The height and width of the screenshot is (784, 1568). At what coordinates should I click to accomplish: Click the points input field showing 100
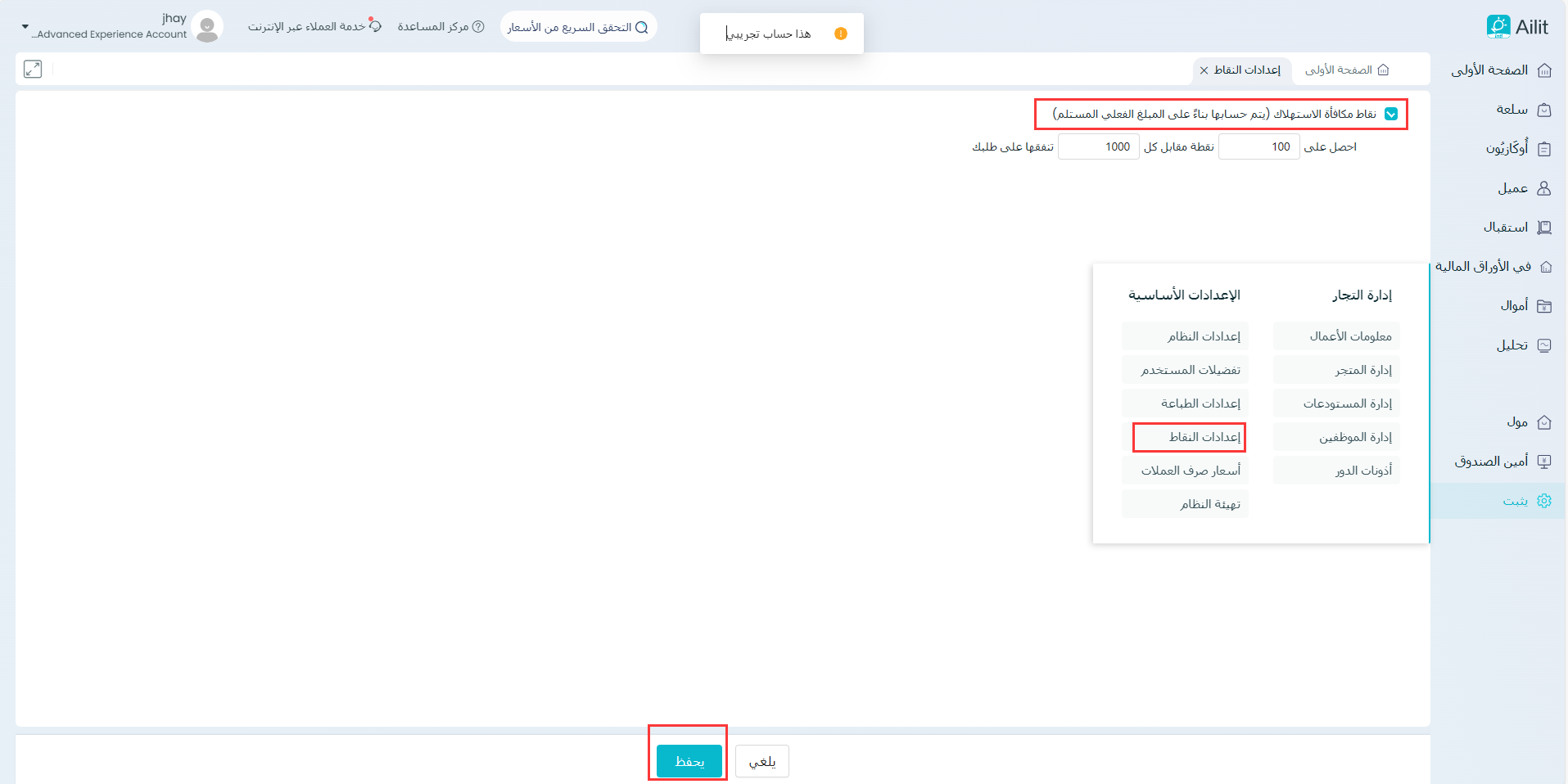pyautogui.click(x=1258, y=147)
